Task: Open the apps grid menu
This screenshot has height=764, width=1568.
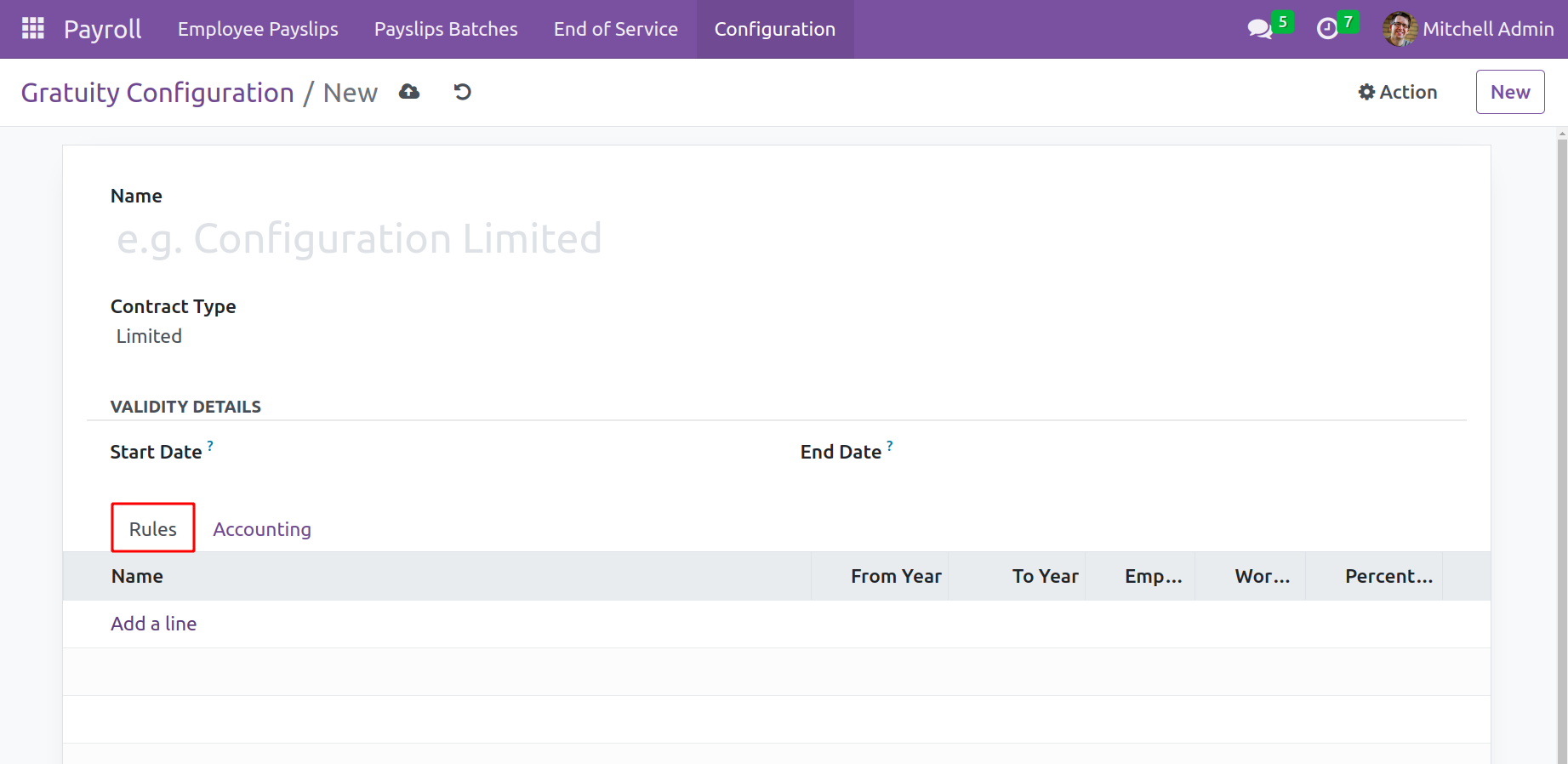Action: click(x=32, y=29)
